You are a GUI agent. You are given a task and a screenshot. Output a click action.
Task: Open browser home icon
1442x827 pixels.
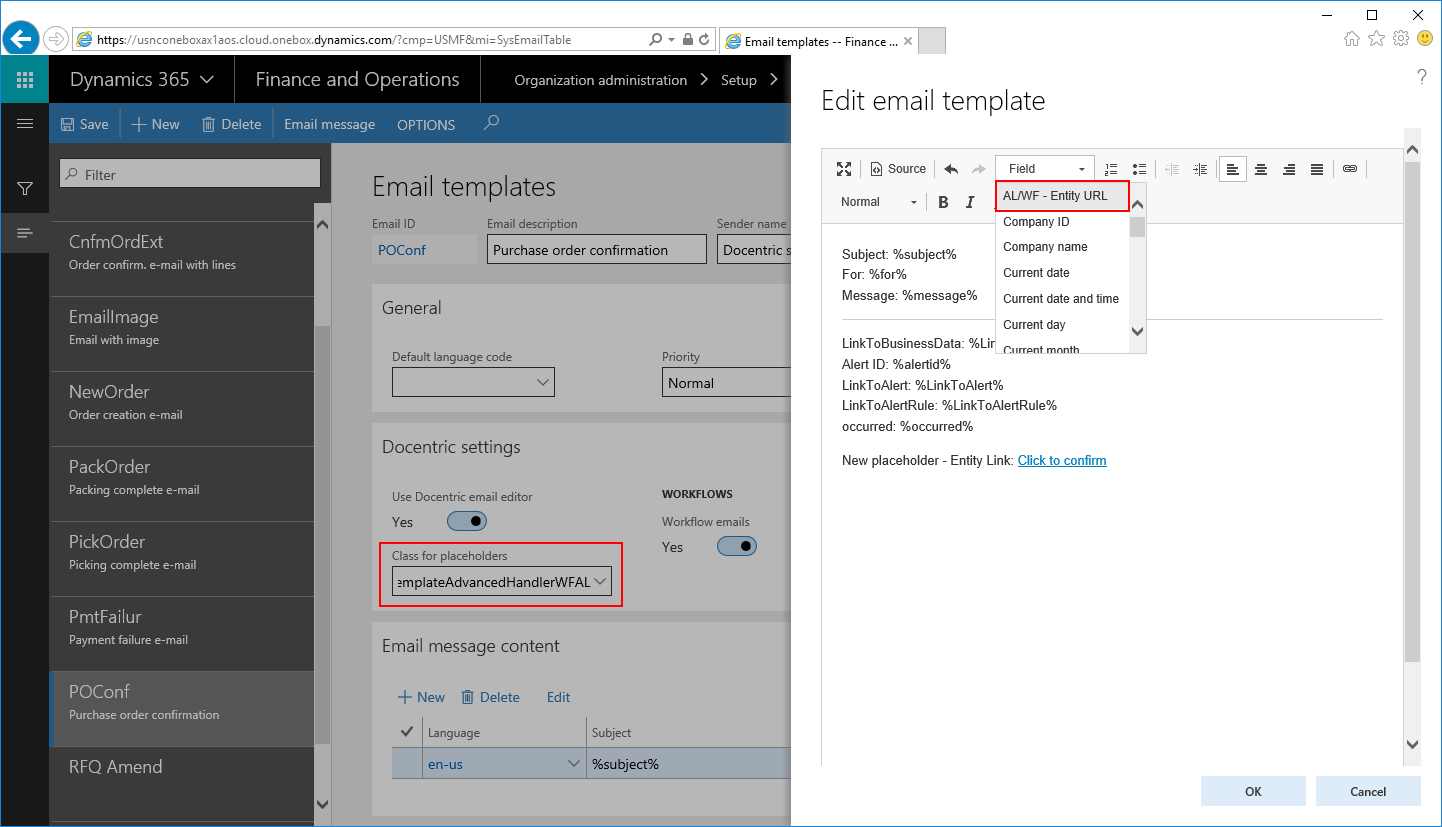point(1352,39)
